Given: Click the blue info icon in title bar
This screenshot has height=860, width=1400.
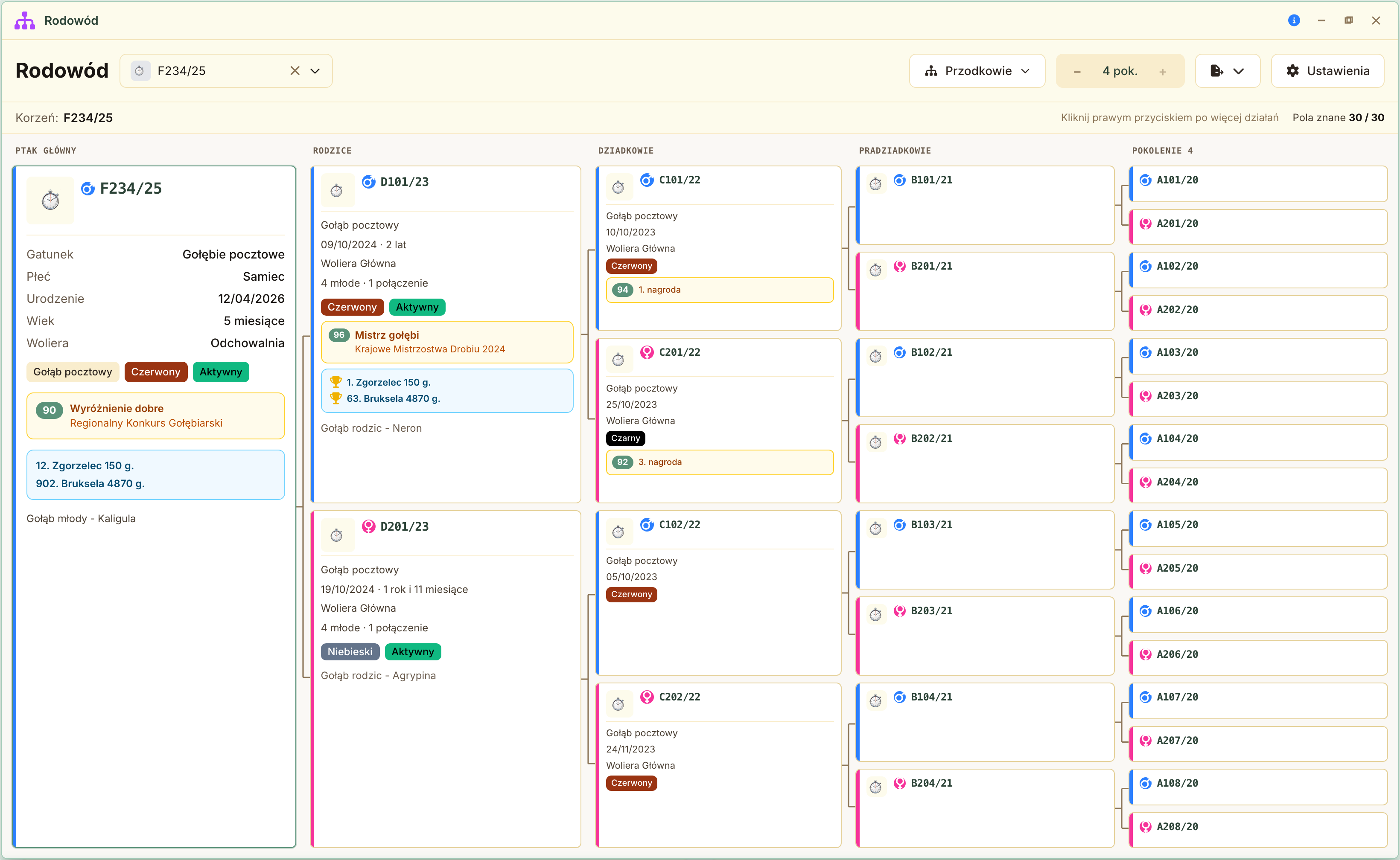Looking at the screenshot, I should (1294, 20).
